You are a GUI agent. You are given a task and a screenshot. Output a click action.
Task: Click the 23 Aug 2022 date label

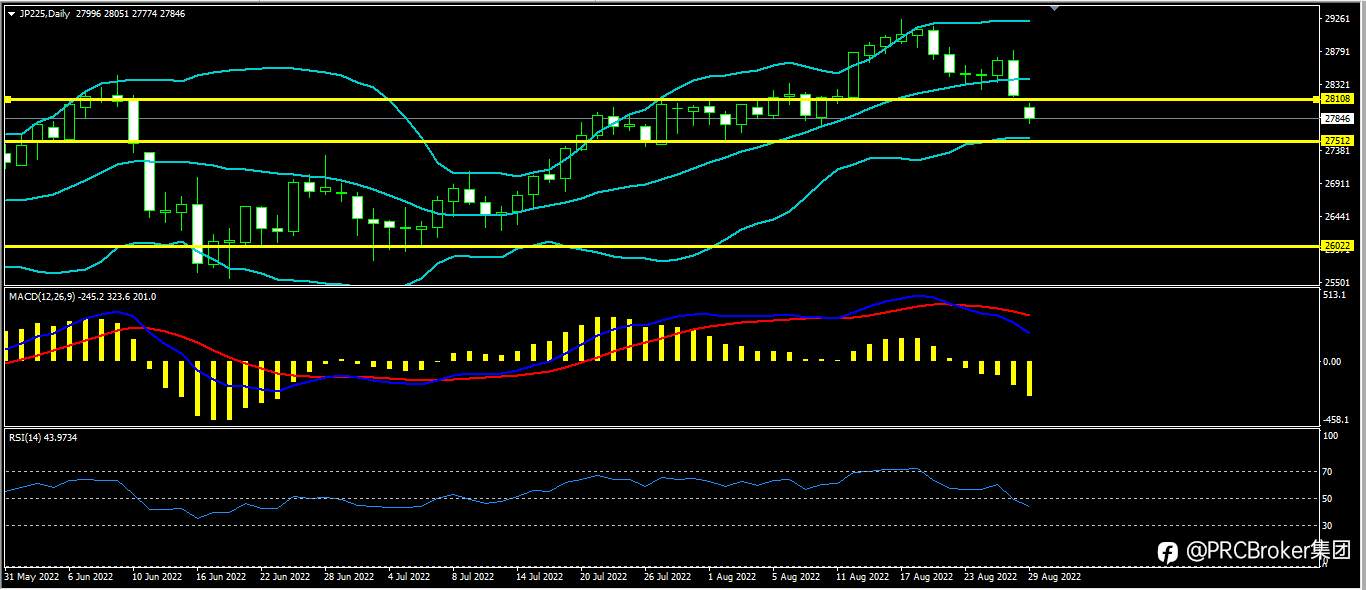coord(990,577)
